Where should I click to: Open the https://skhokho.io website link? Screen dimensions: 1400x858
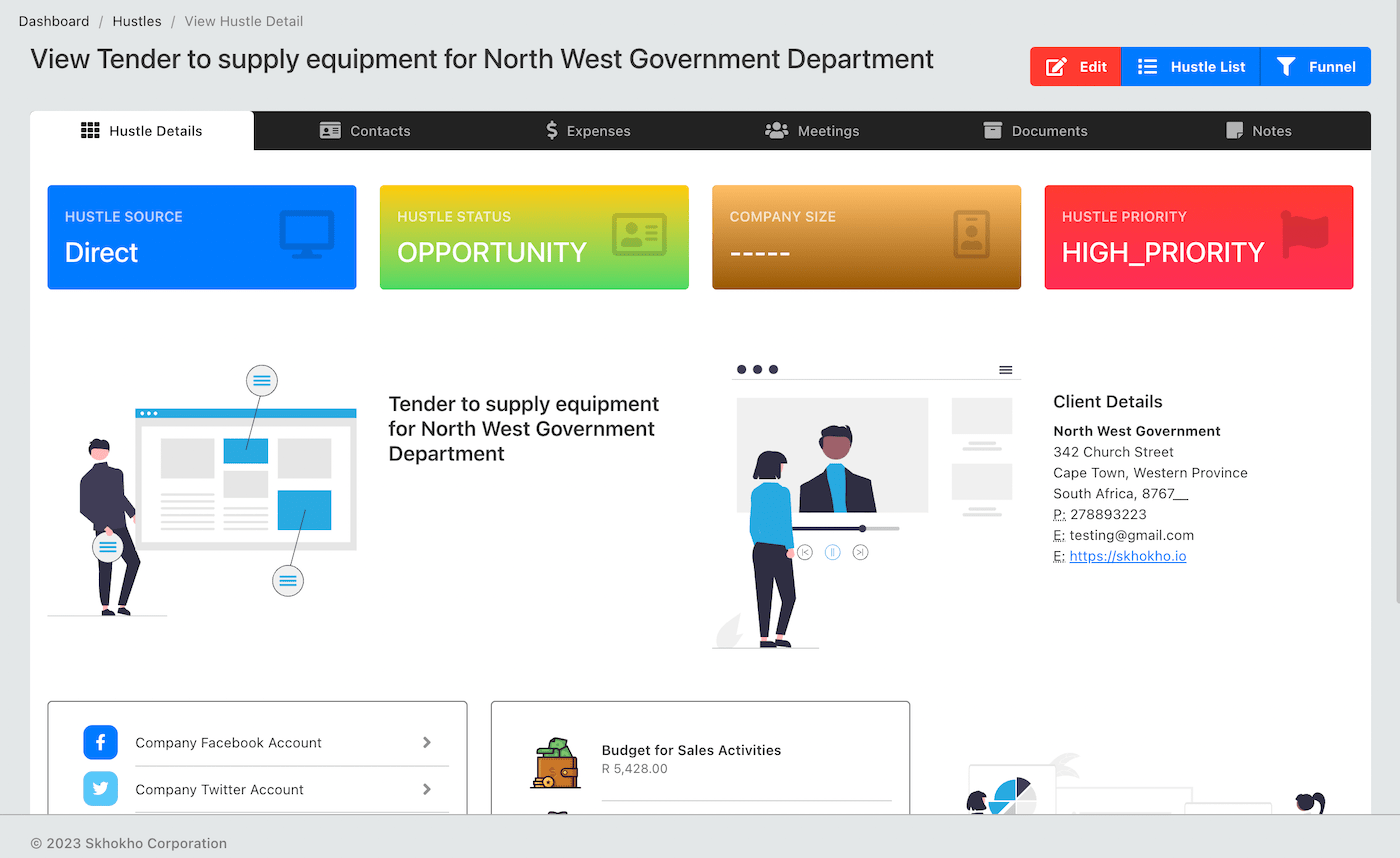click(x=1128, y=556)
